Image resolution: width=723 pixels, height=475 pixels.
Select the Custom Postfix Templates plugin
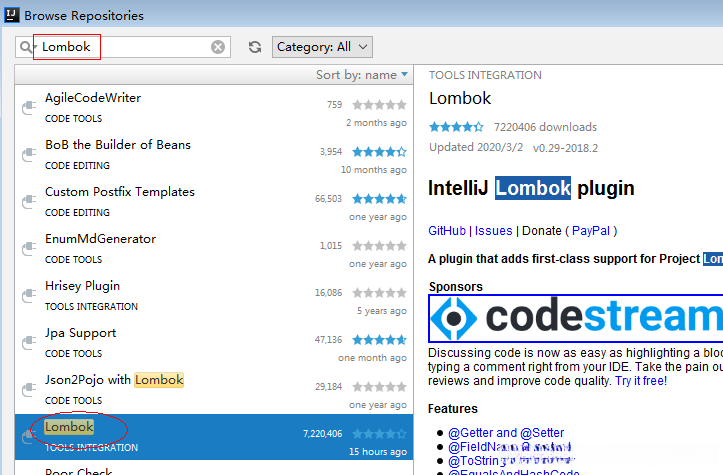[x=214, y=202]
